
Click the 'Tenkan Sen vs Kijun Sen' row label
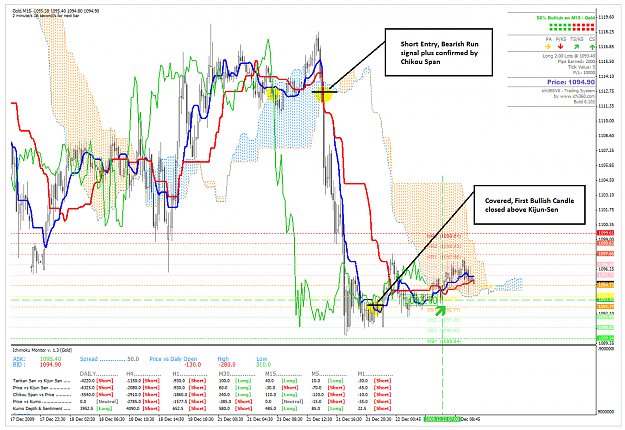point(37,381)
